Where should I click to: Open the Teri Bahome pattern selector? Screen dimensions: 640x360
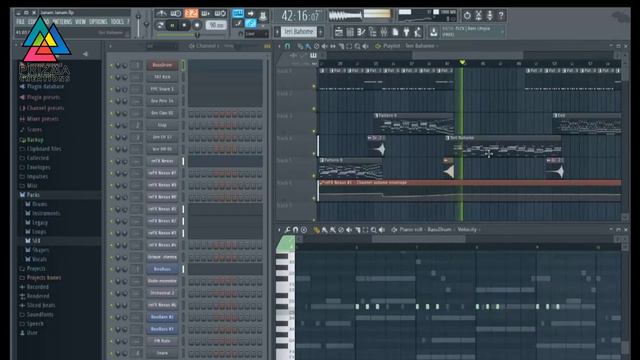[299, 31]
